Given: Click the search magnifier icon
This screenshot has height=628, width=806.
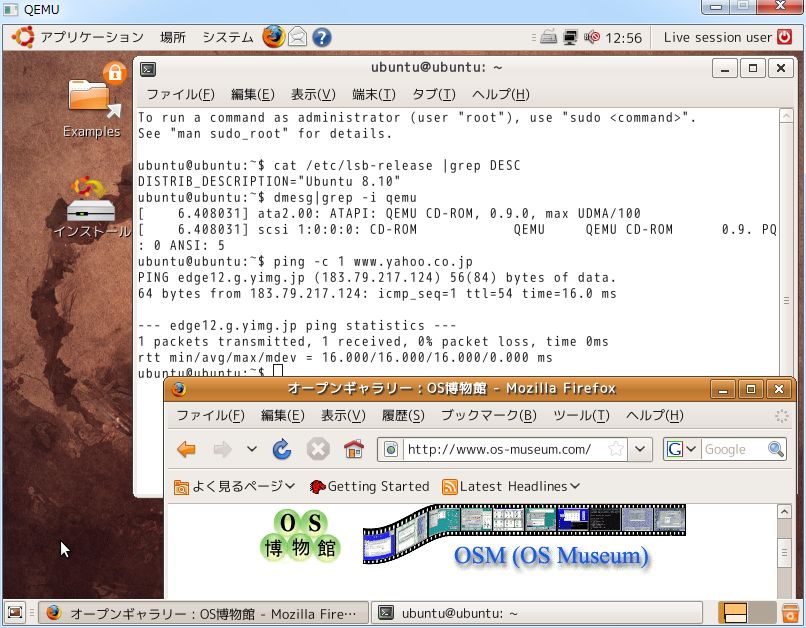Looking at the screenshot, I should (776, 450).
